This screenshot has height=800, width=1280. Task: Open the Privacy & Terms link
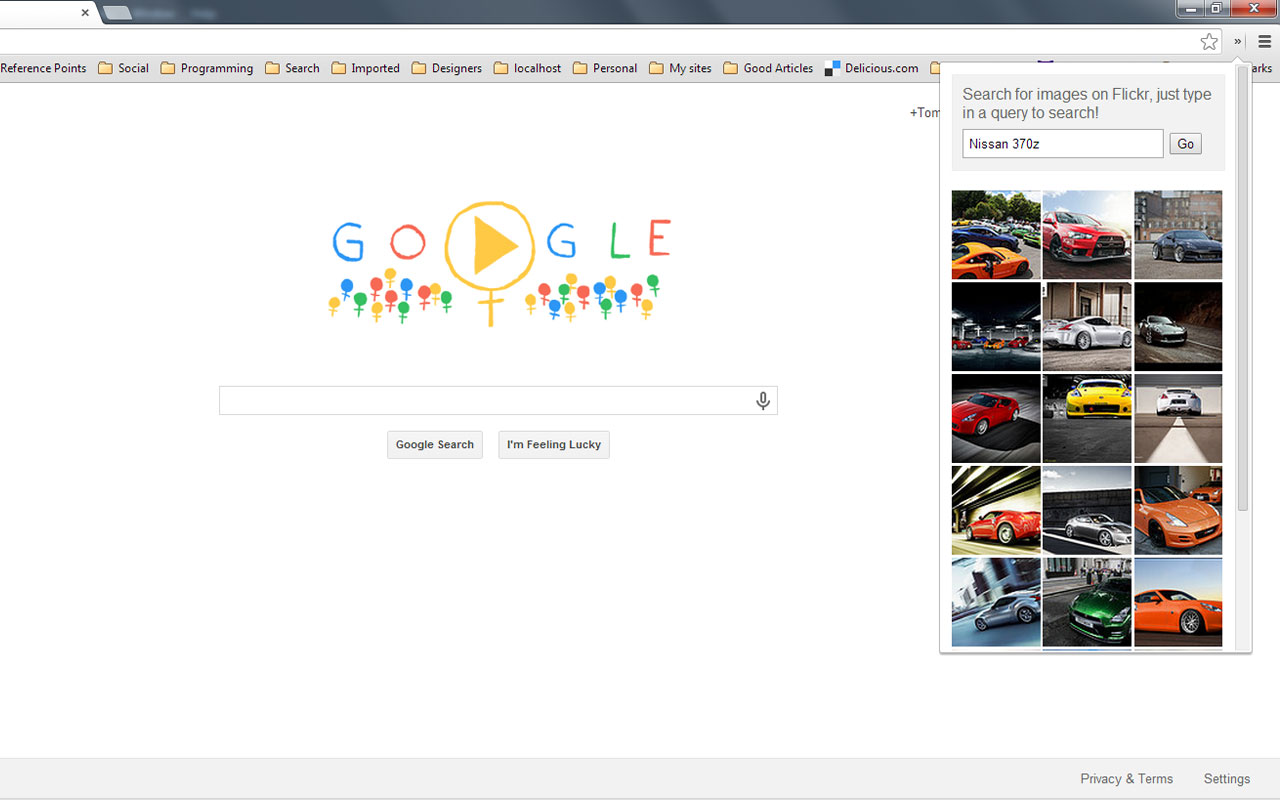click(x=1126, y=779)
